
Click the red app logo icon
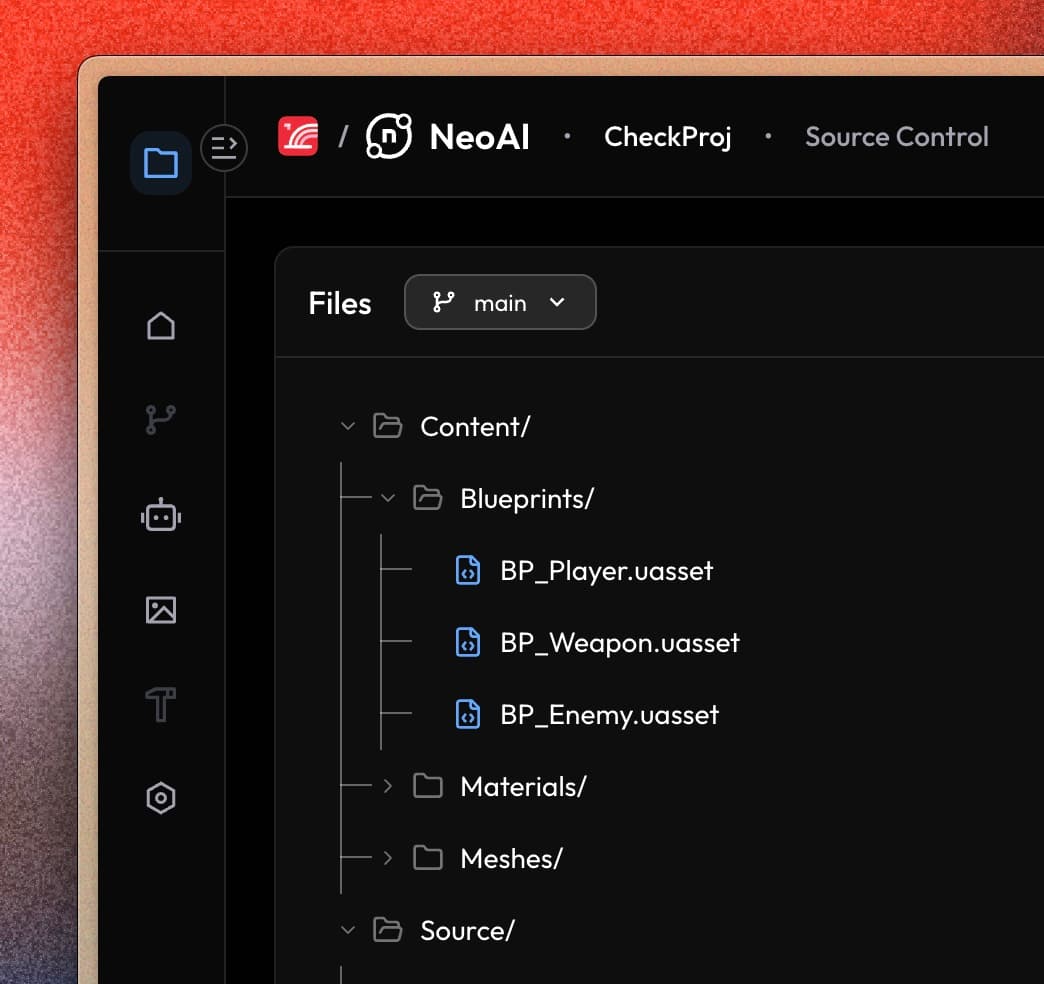click(298, 137)
